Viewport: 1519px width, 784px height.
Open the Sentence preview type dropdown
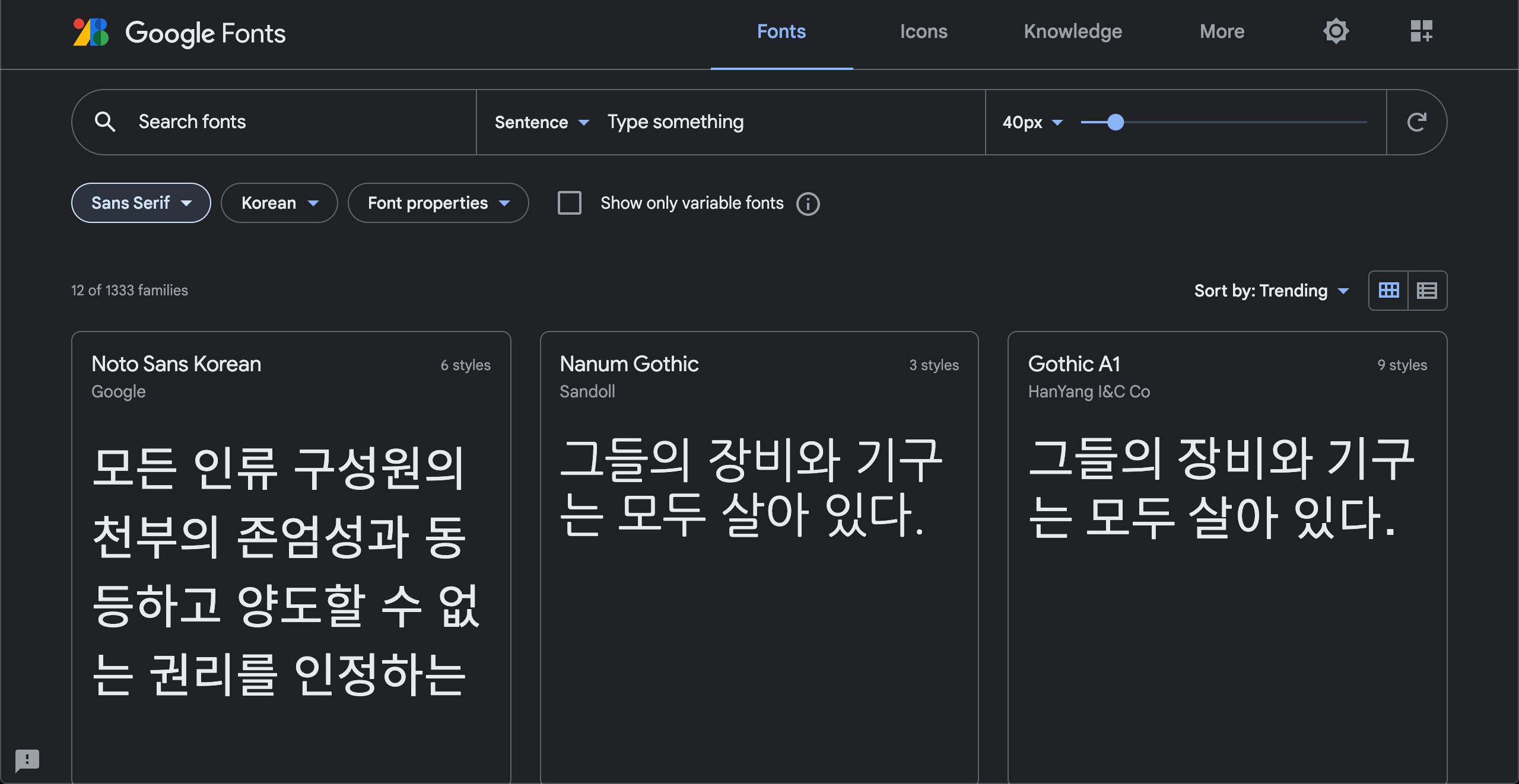(x=542, y=122)
